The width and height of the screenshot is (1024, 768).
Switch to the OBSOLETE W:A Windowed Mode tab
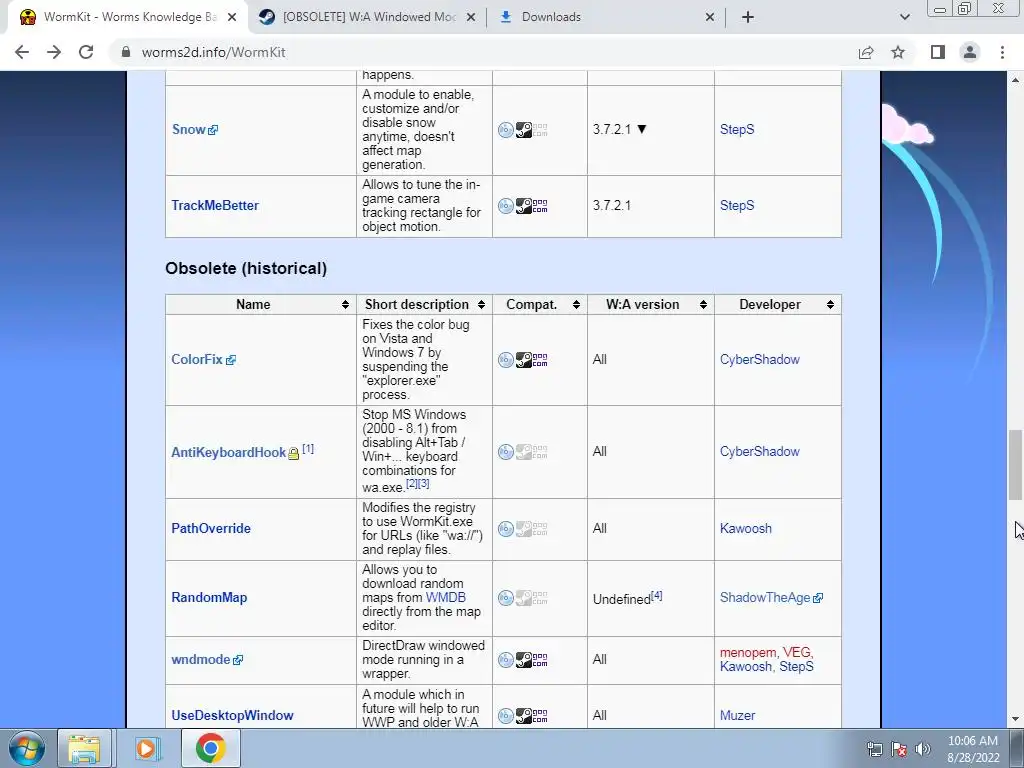pos(369,17)
